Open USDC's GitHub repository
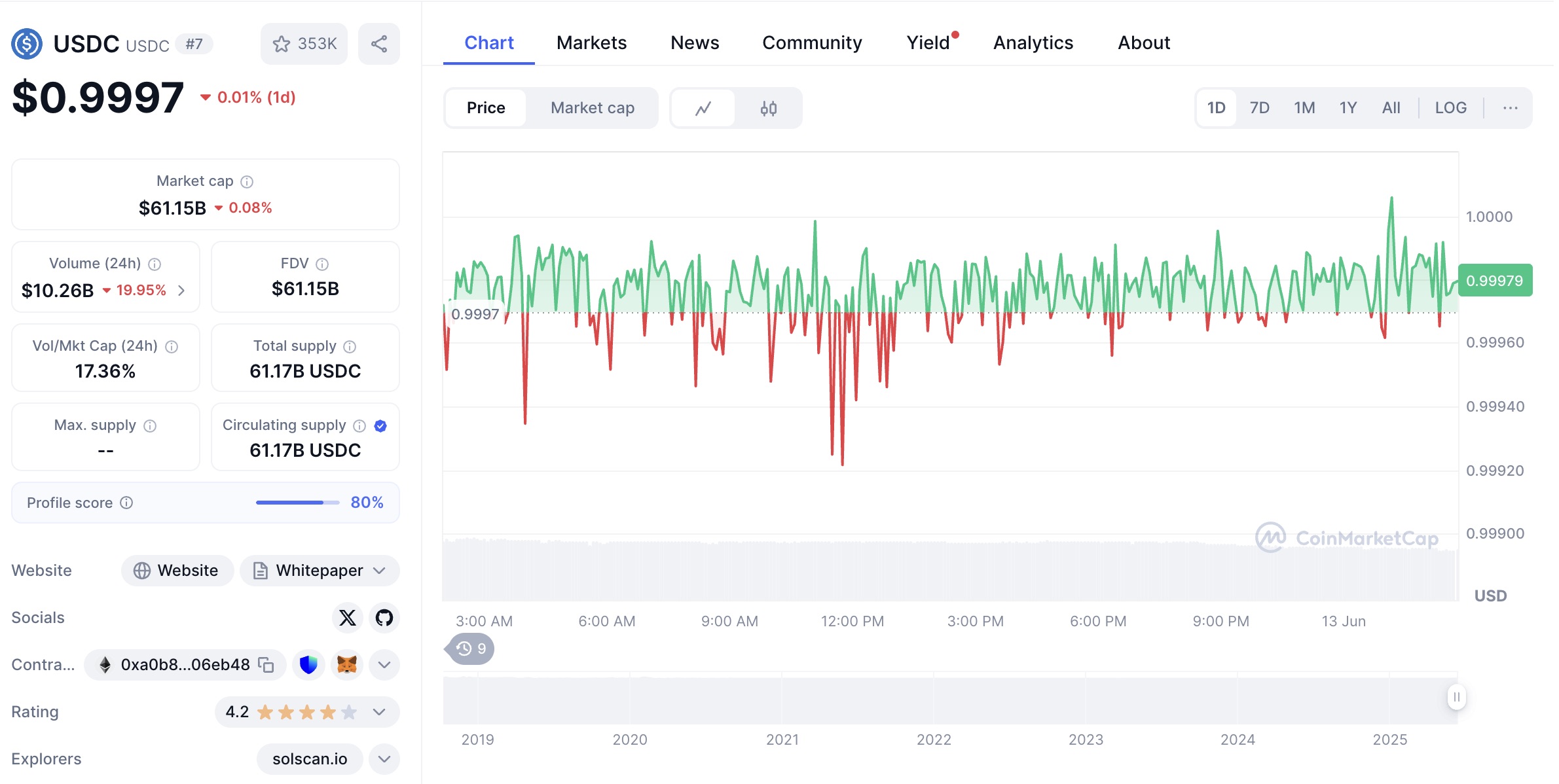This screenshot has height=784, width=1559. pos(384,618)
